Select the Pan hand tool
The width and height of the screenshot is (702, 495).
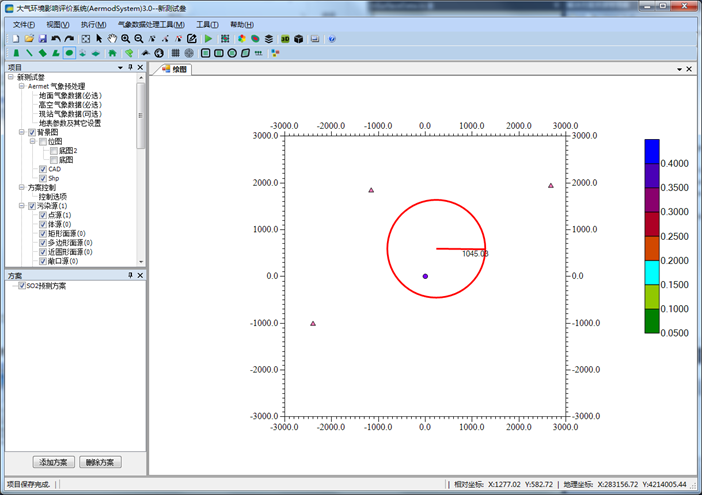pyautogui.click(x=112, y=39)
